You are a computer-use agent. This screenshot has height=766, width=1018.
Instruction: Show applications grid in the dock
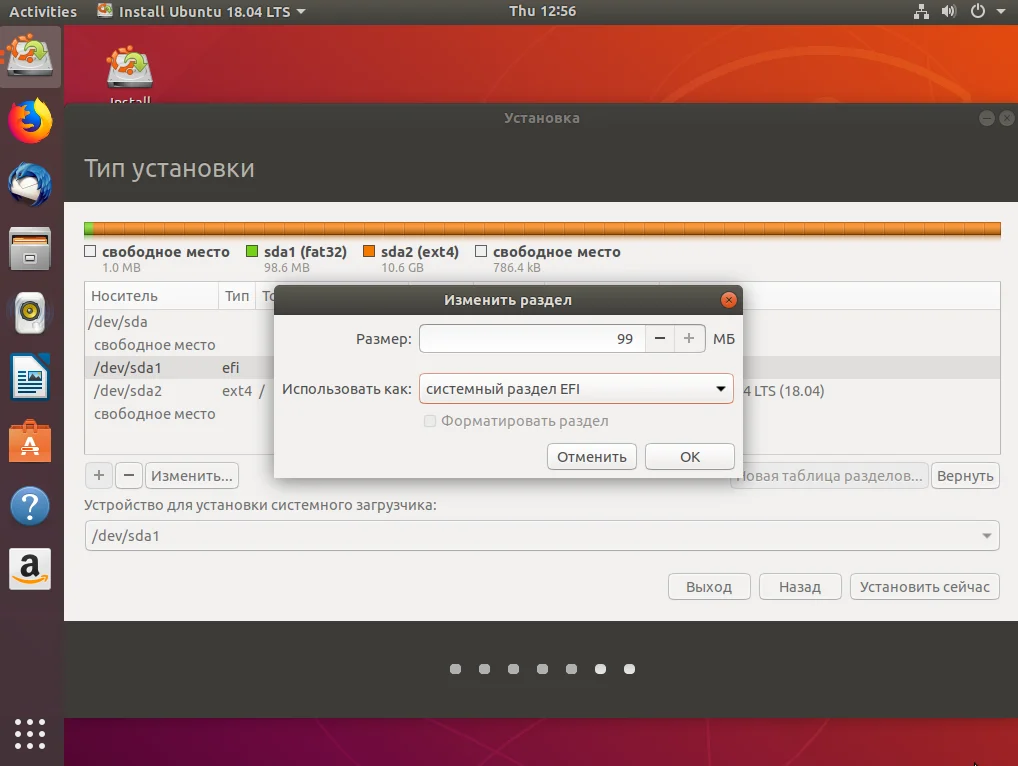click(x=30, y=734)
